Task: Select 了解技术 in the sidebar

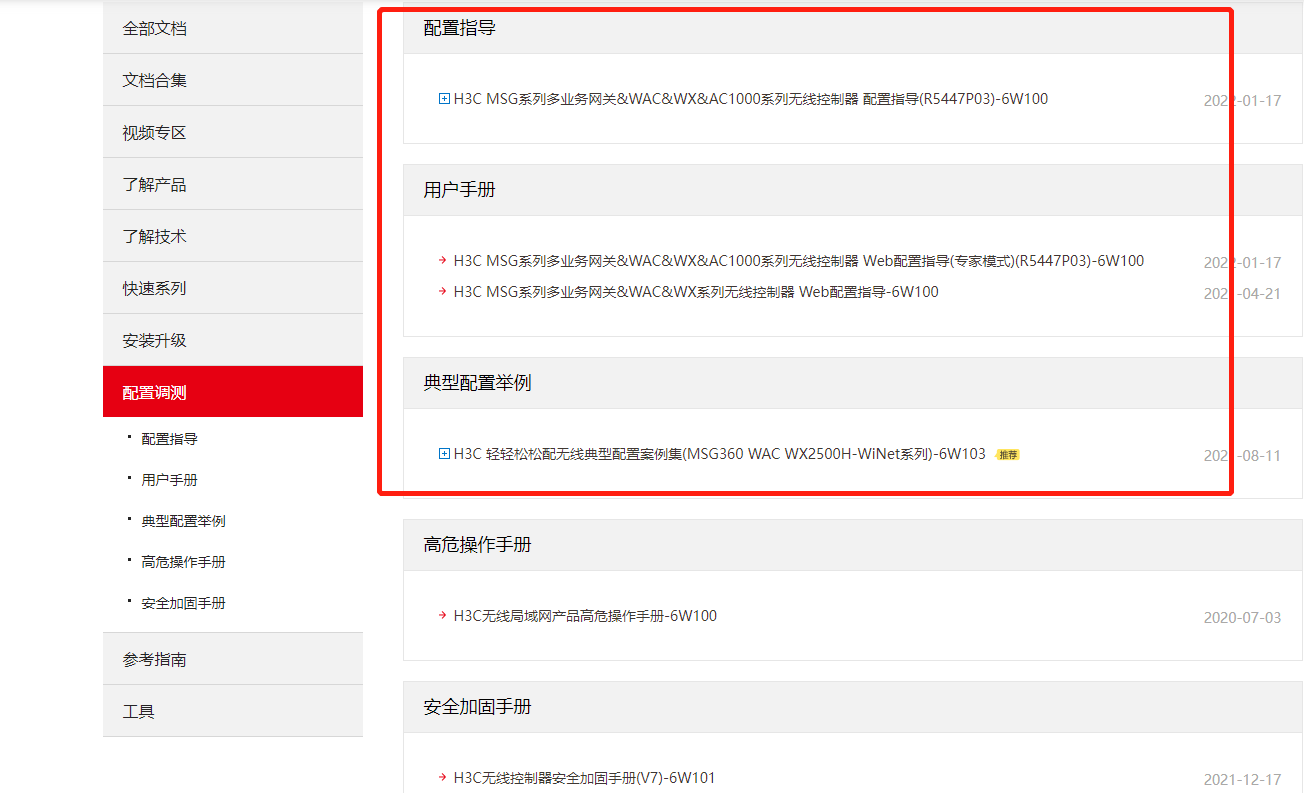Action: click(x=233, y=236)
